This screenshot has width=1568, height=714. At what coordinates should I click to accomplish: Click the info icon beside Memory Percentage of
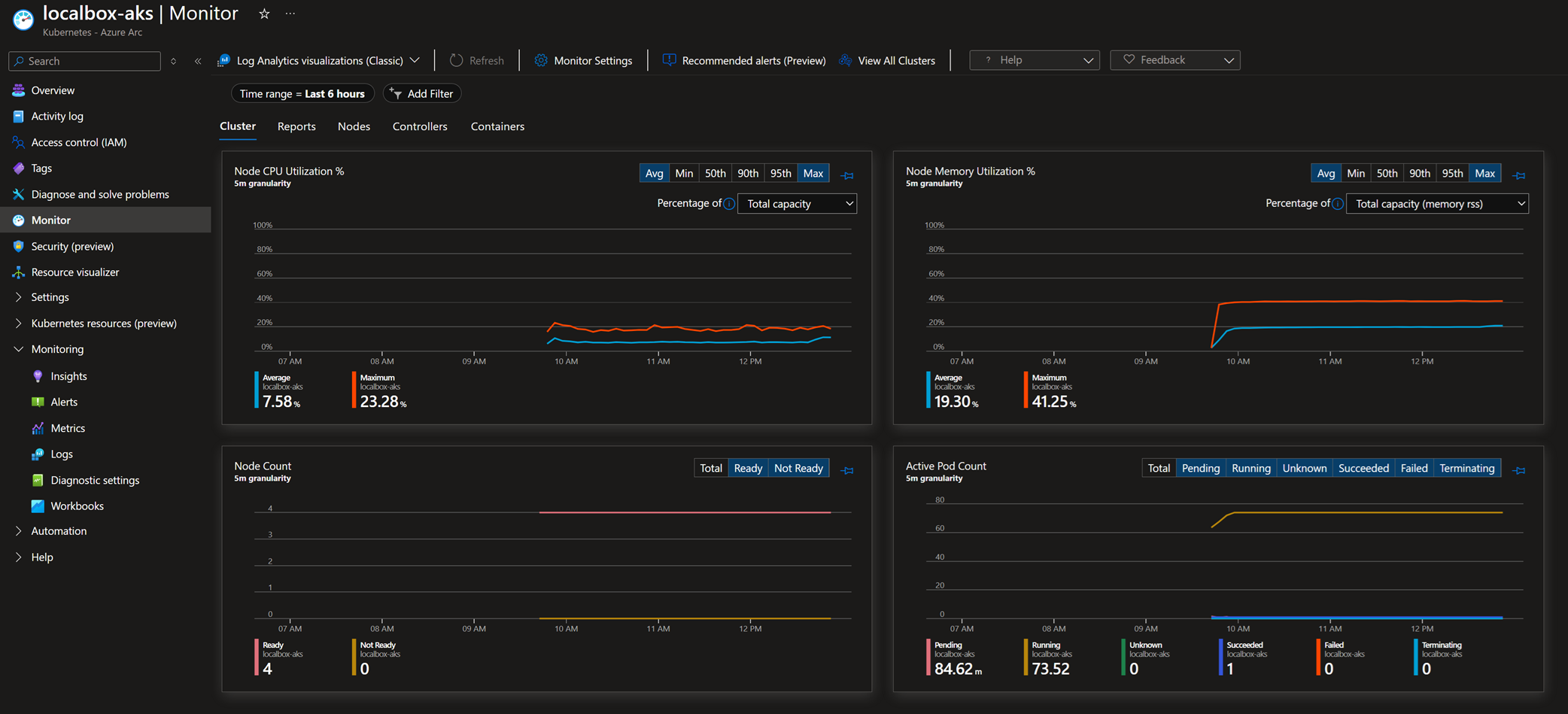1337,204
